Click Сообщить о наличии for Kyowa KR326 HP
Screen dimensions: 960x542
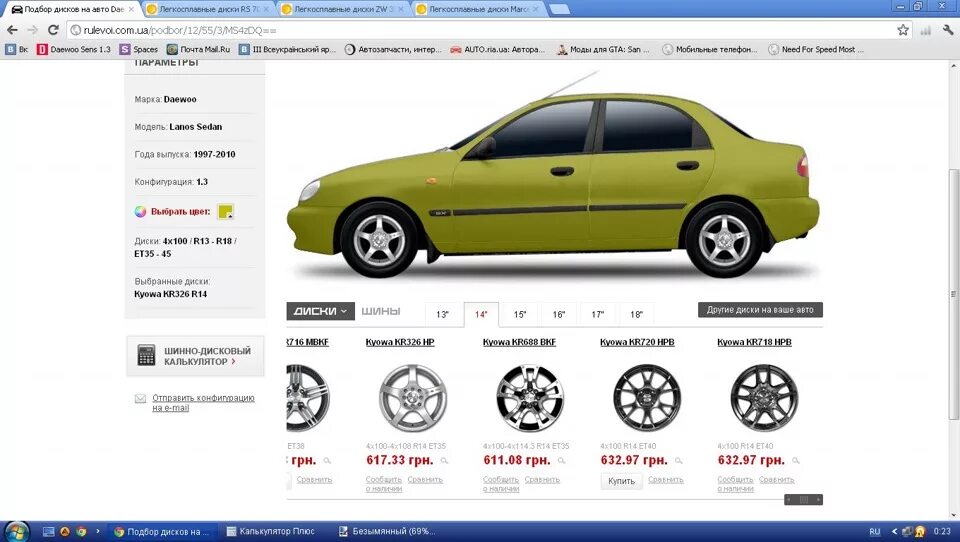pos(384,484)
